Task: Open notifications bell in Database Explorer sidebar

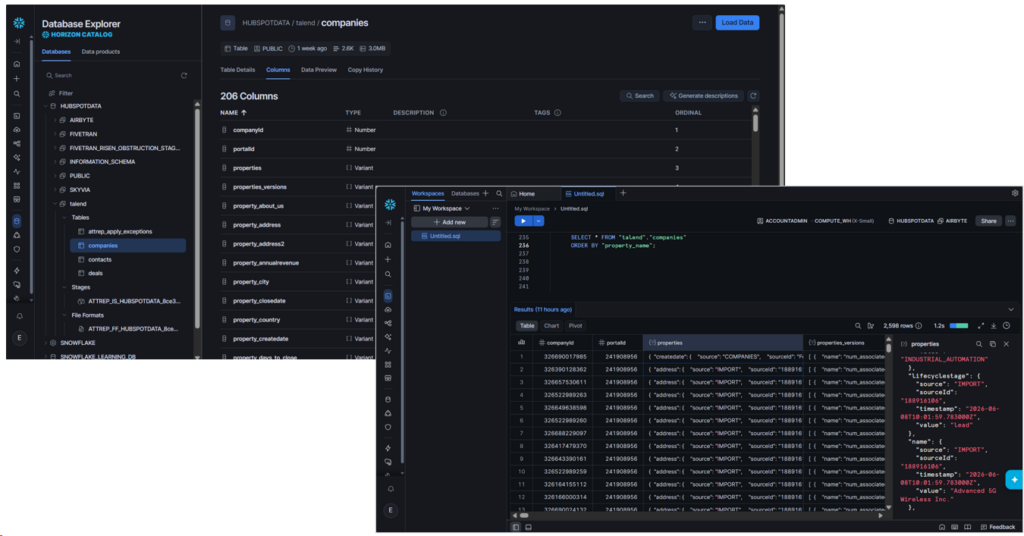Action: (20, 316)
